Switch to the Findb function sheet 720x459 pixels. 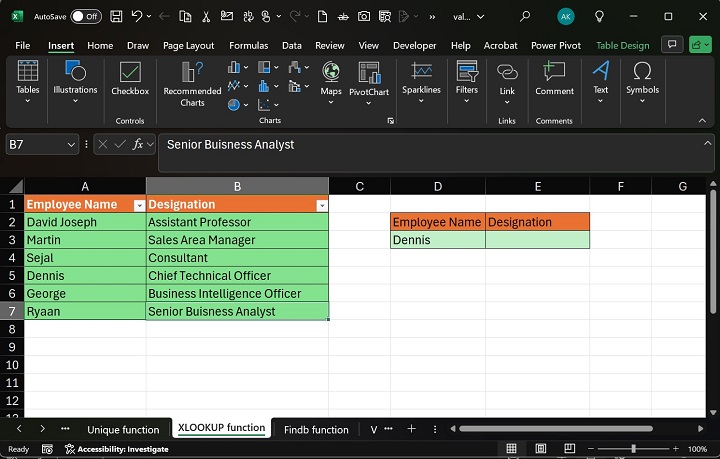tap(316, 429)
